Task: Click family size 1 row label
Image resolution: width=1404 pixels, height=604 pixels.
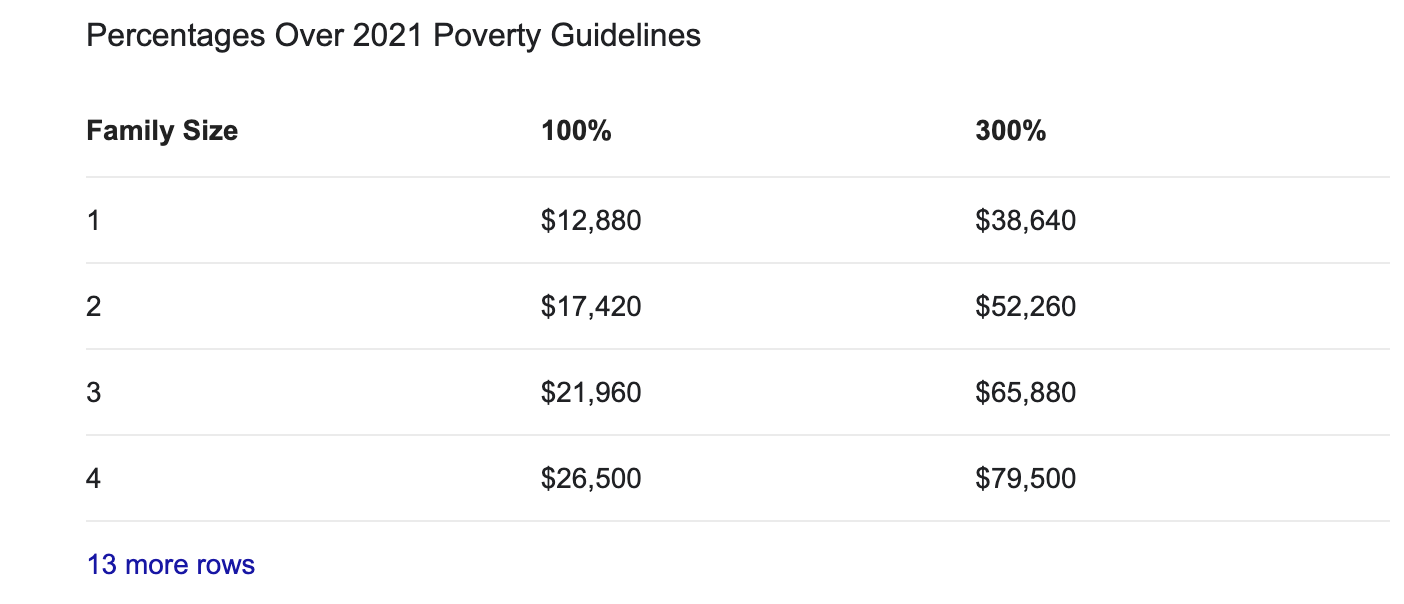Action: tap(94, 220)
